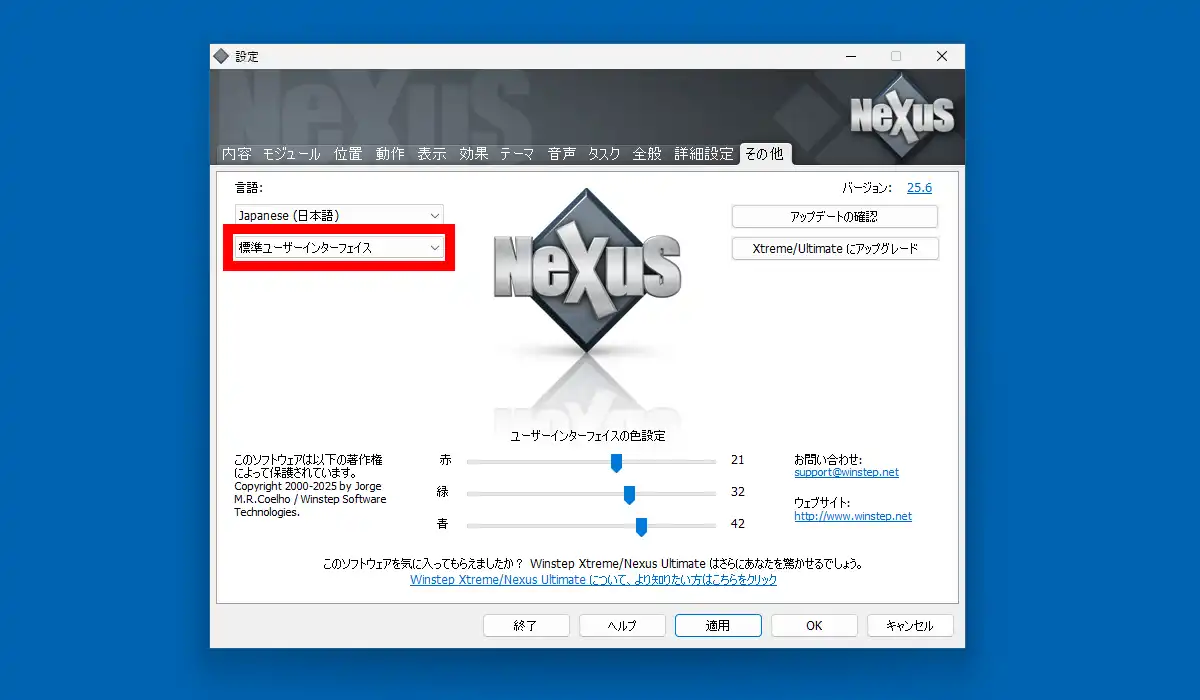Click the 言語: label

pyautogui.click(x=248, y=187)
